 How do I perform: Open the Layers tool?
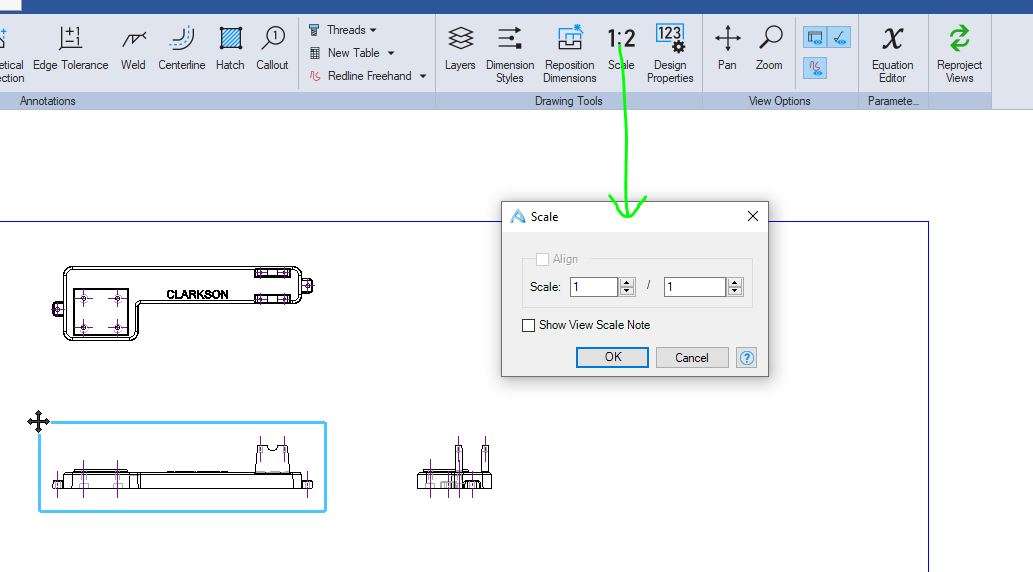pos(460,48)
